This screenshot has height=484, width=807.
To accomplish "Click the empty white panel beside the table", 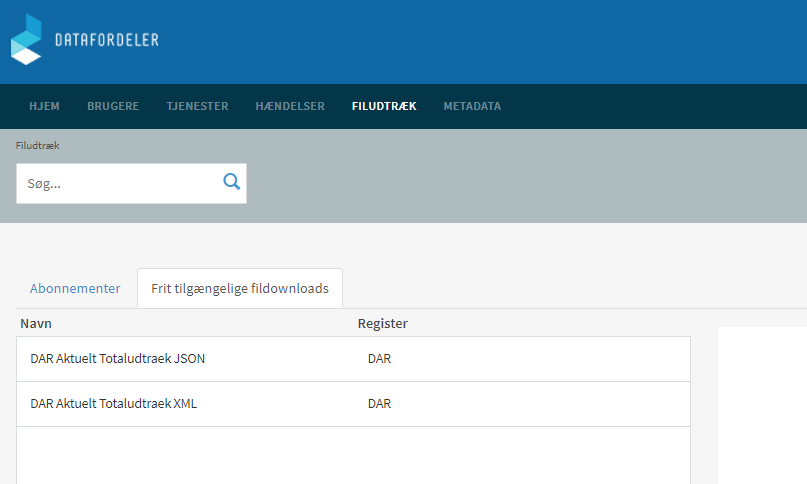I will [762, 405].
